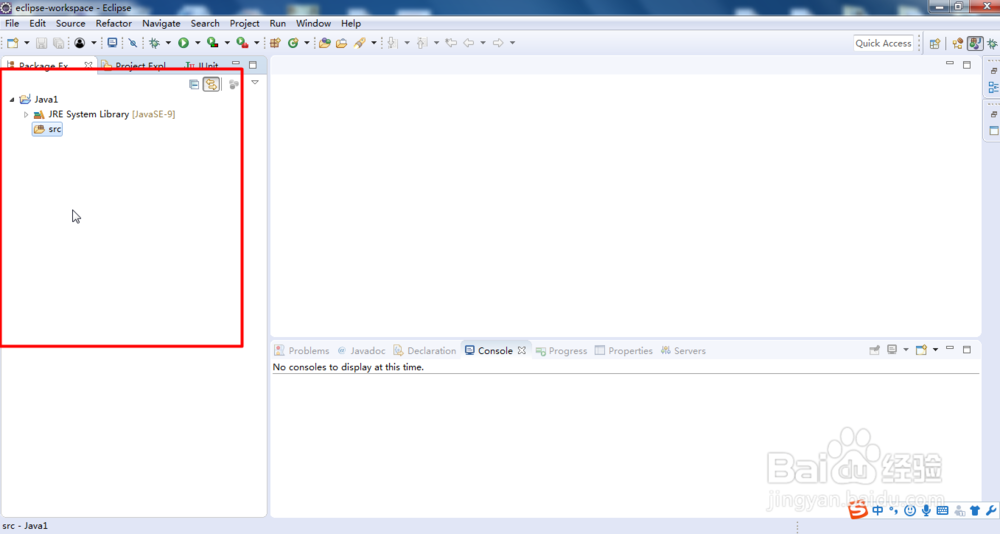The image size is (1000, 534).
Task: Click the Open Type icon
Action: point(325,43)
